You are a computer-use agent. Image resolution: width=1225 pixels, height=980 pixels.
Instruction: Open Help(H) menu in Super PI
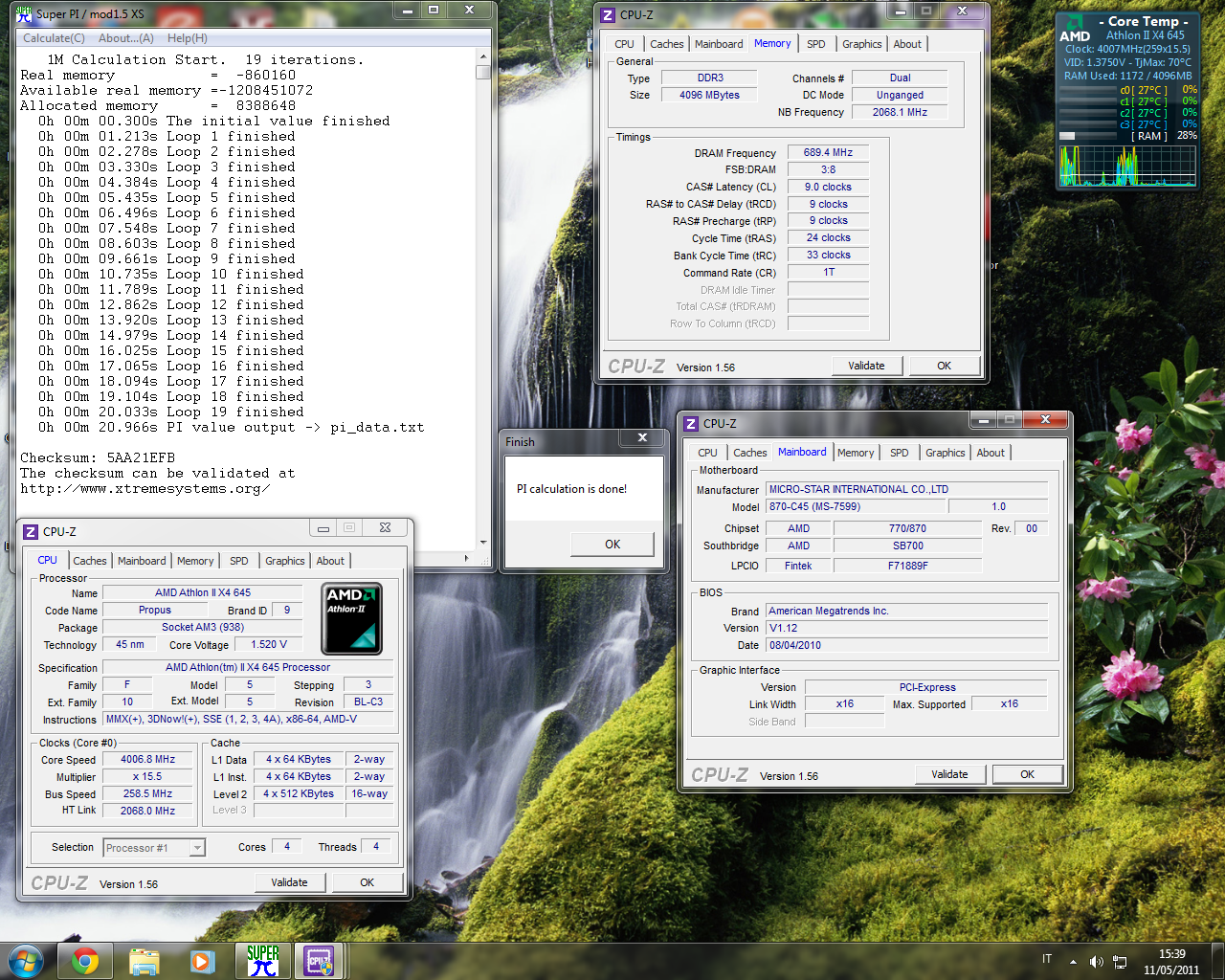click(x=187, y=38)
